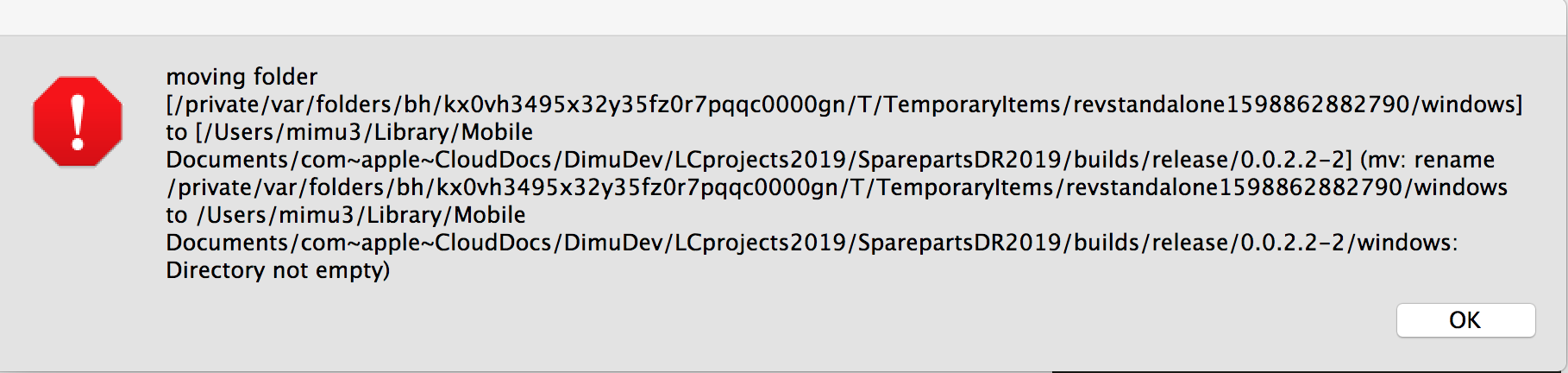Click the red error stop-sign icon
1568x373 pixels.
click(78, 121)
